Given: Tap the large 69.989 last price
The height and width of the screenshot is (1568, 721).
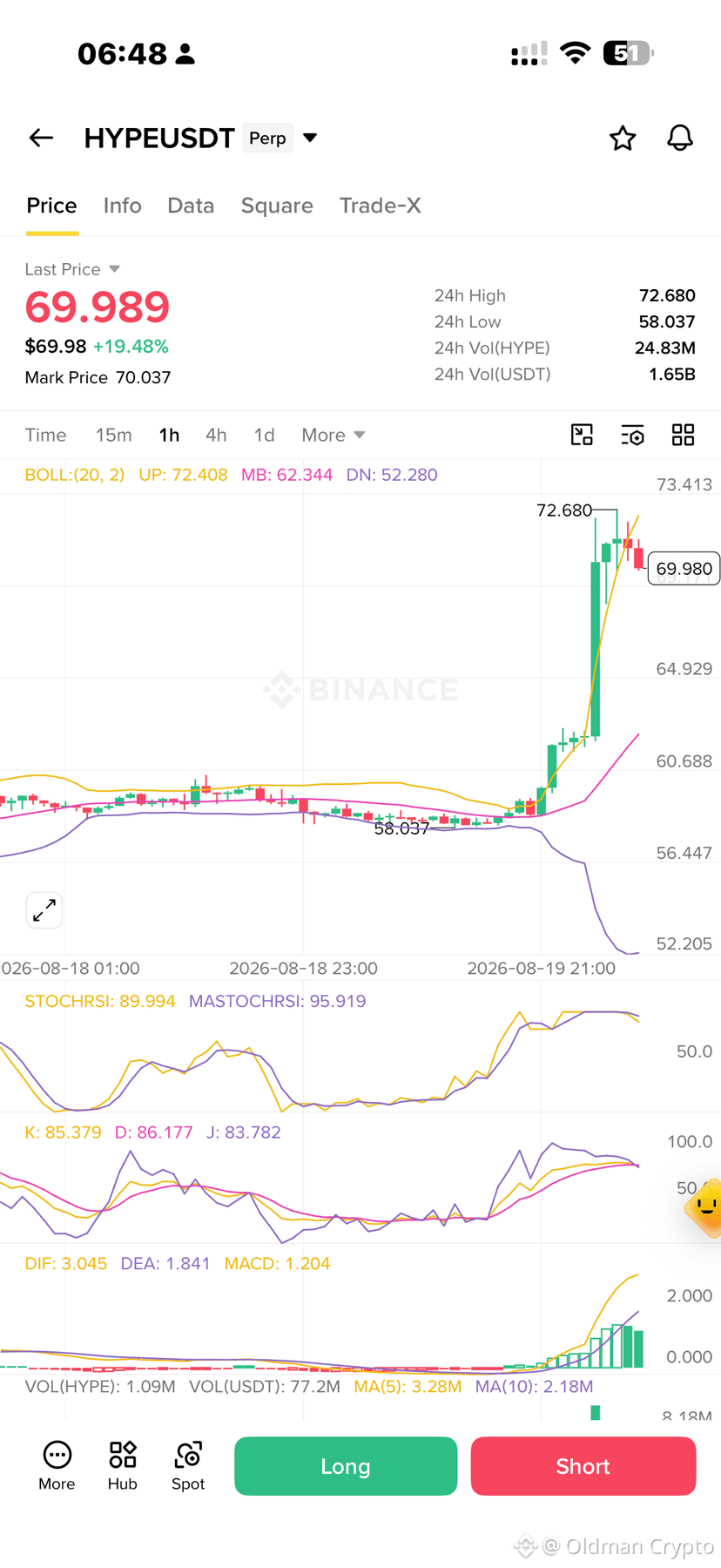Looking at the screenshot, I should (98, 307).
